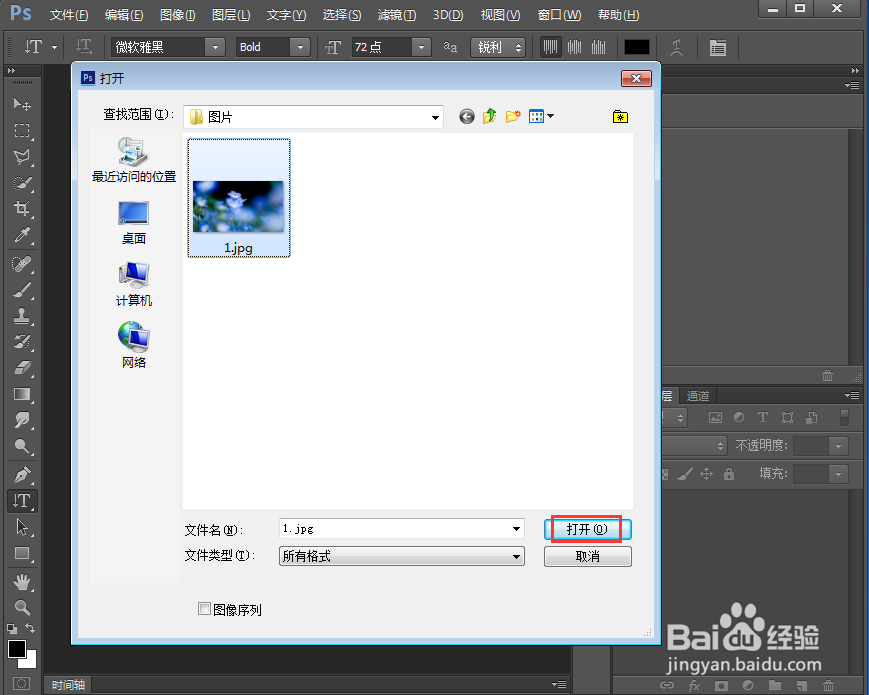Click the 打开 button

(x=587, y=529)
